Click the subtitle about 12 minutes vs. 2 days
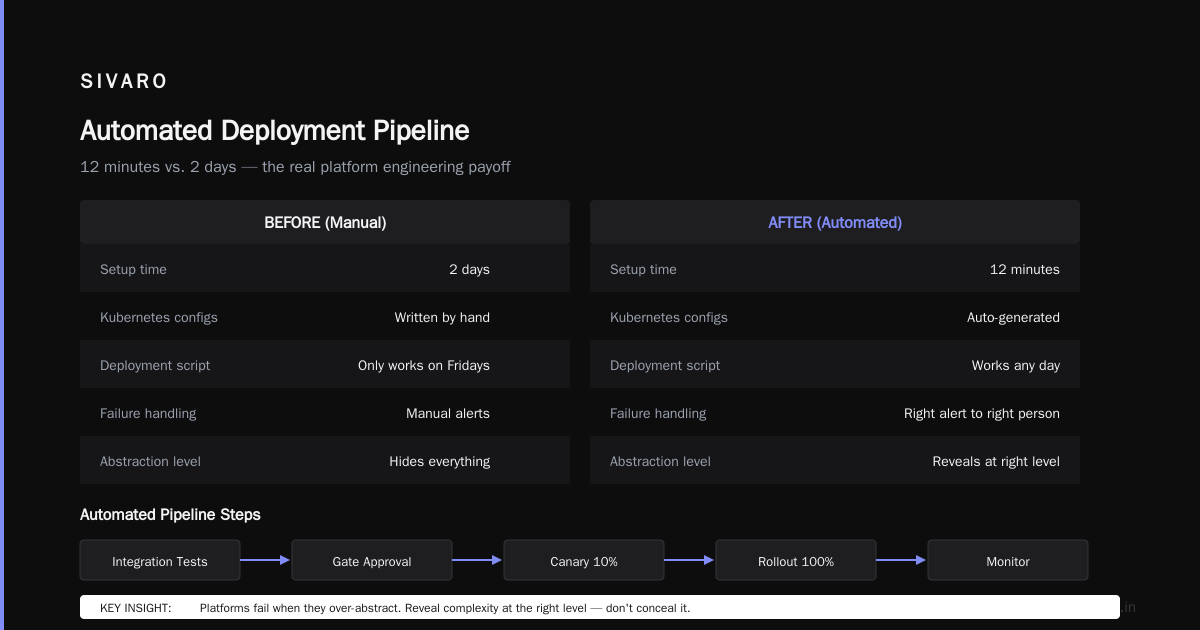This screenshot has width=1200, height=630. [x=295, y=167]
